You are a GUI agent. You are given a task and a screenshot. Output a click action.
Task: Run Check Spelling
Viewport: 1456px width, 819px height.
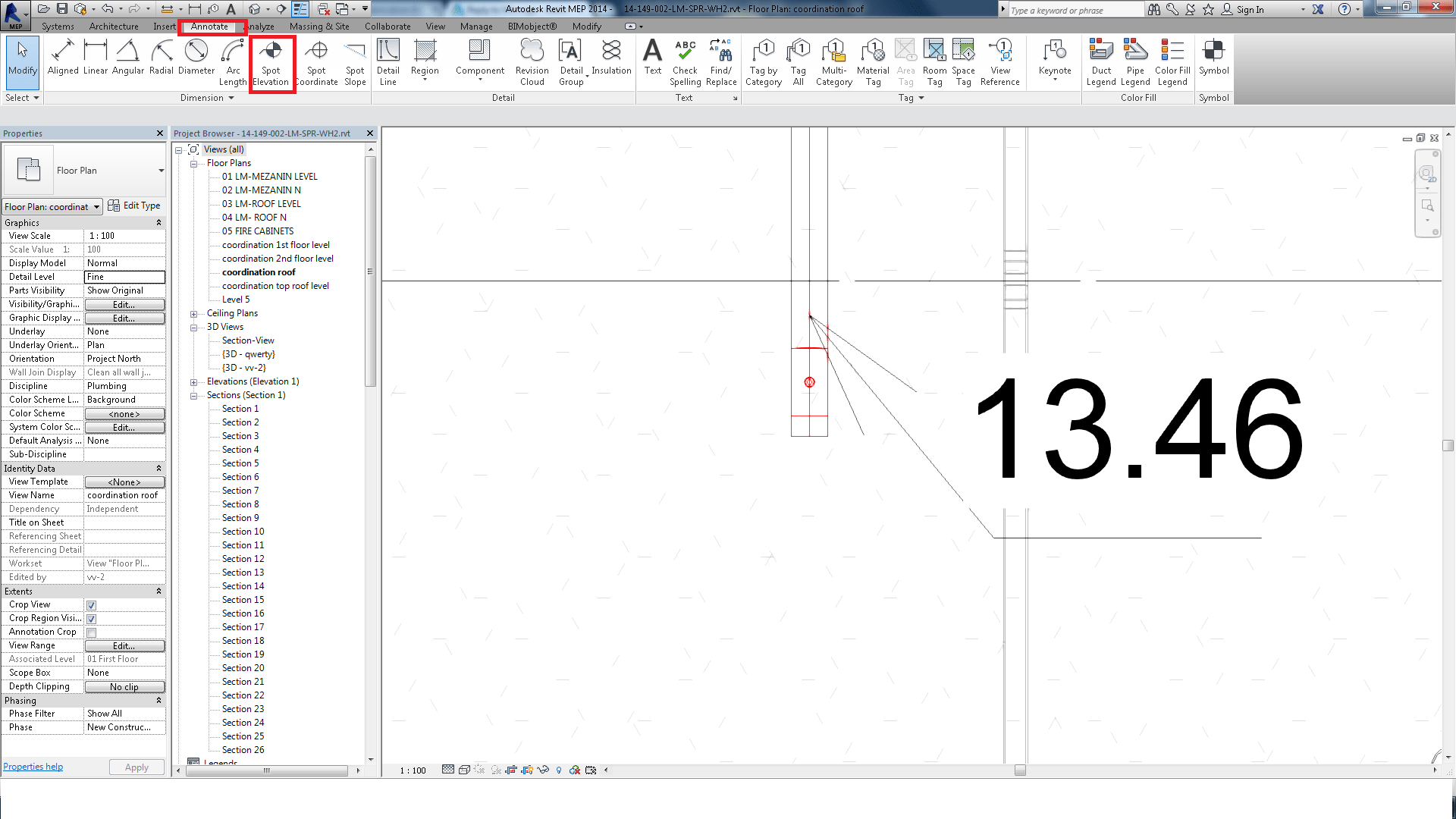[x=685, y=61]
